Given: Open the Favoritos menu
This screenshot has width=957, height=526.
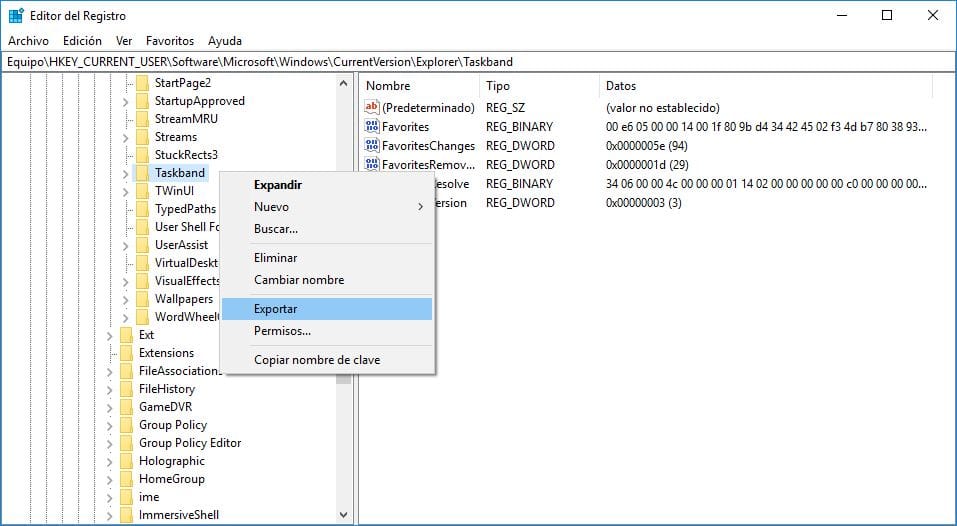Looking at the screenshot, I should point(169,41).
